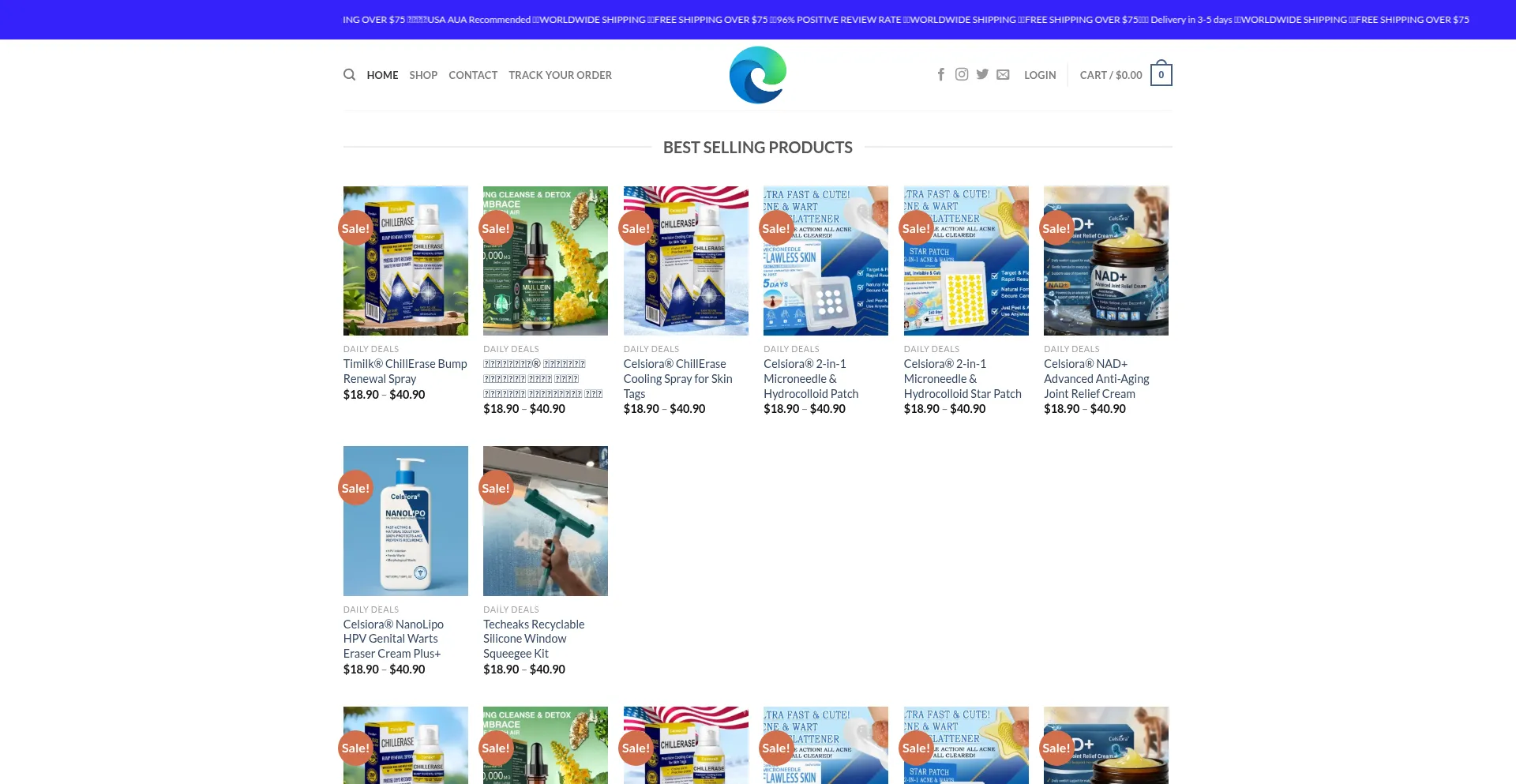
Task: Open the CONTACT menu item
Action: (x=473, y=75)
